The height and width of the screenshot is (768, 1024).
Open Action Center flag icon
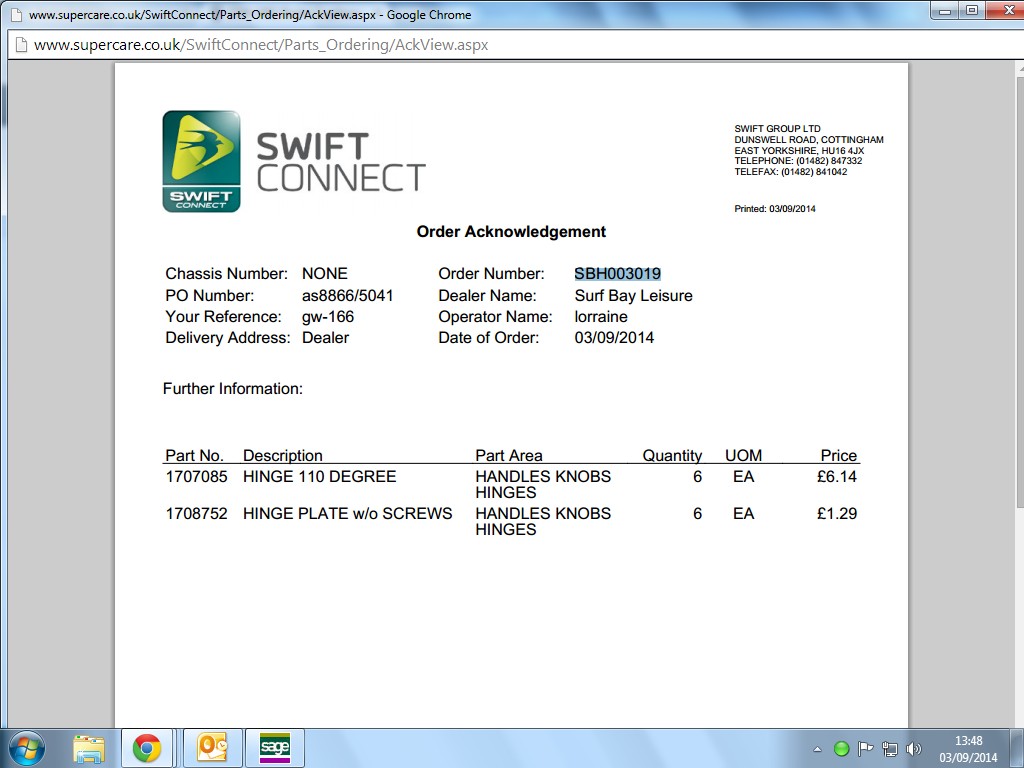point(865,748)
